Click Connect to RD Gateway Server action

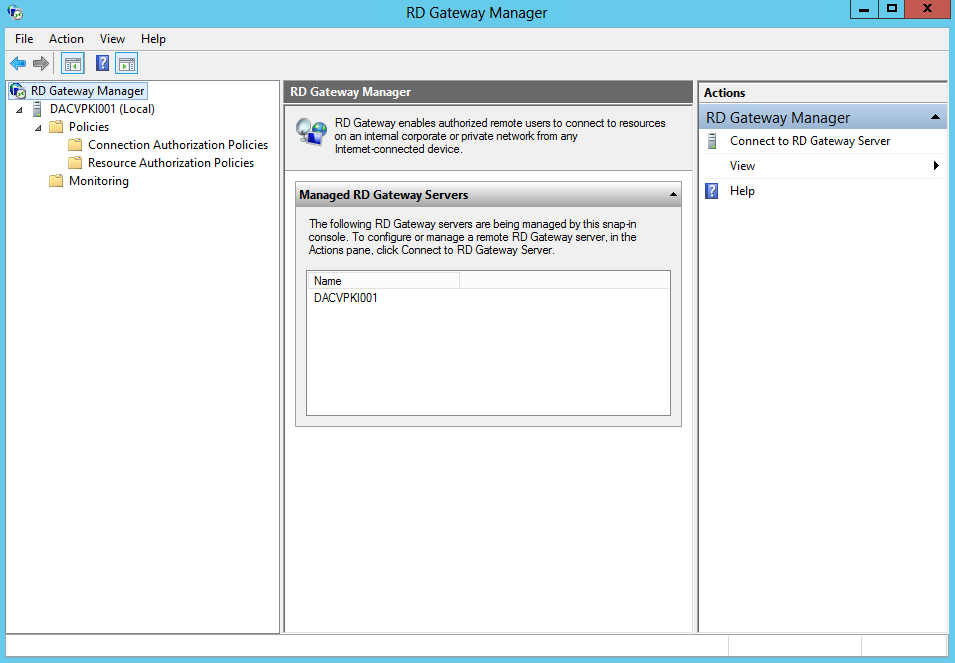(x=810, y=141)
